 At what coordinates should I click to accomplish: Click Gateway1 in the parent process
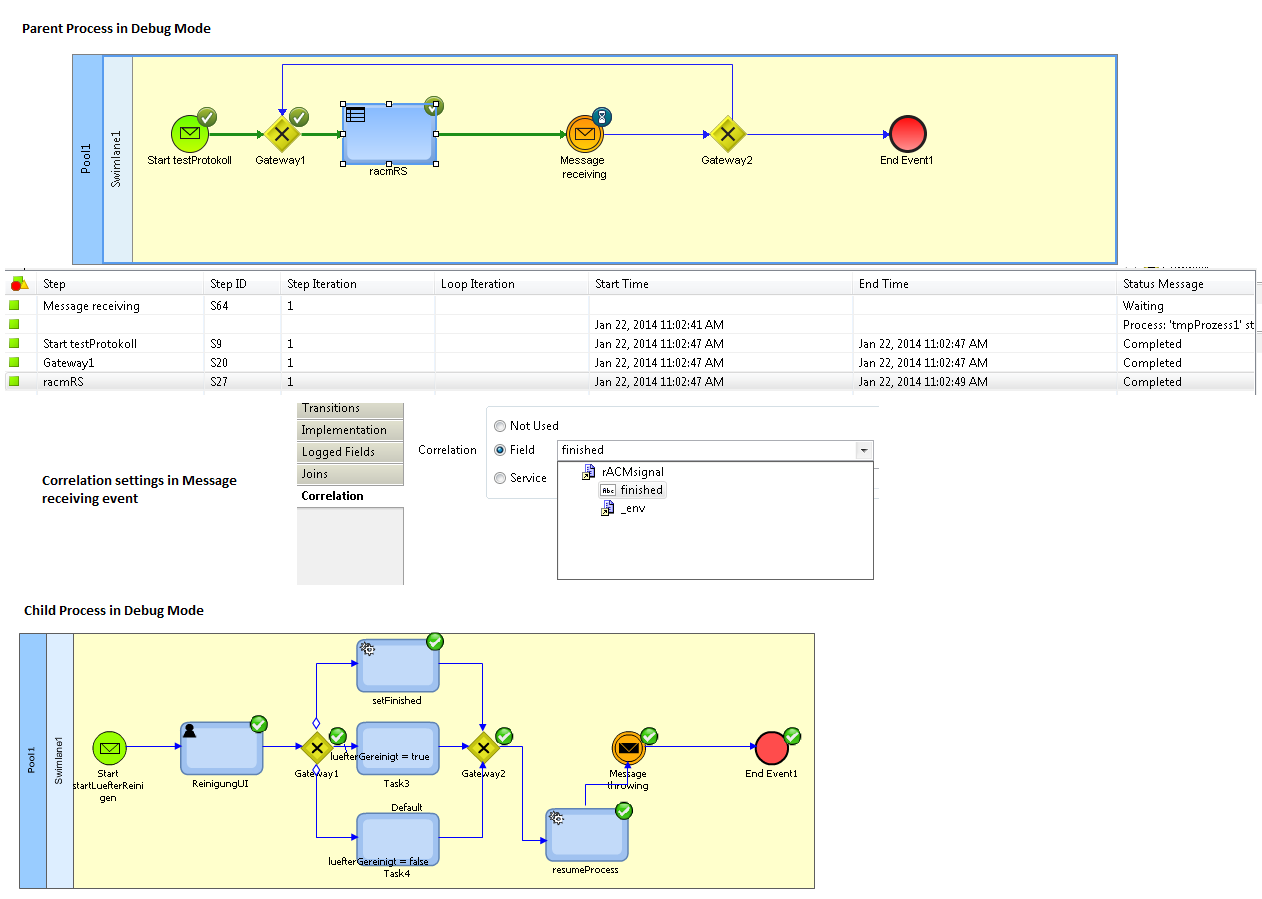point(282,133)
